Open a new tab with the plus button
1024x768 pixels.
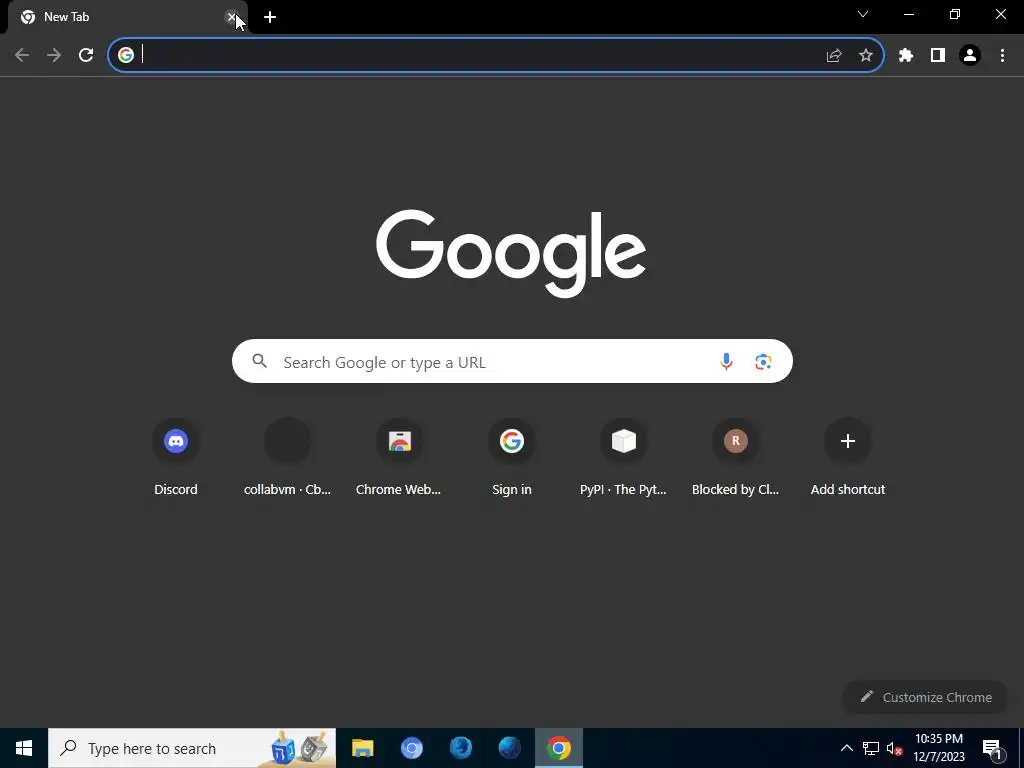coord(270,17)
